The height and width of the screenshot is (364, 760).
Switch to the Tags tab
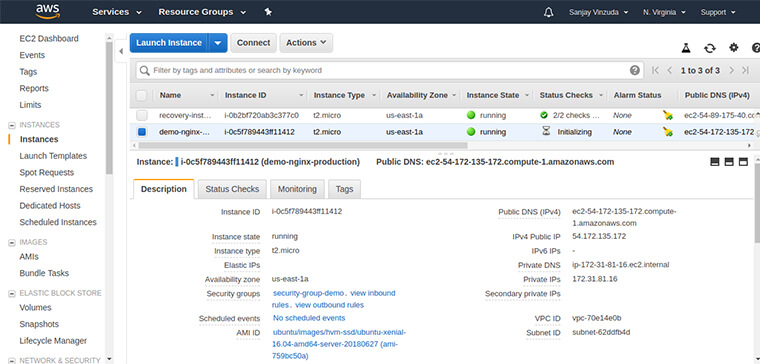(344, 189)
